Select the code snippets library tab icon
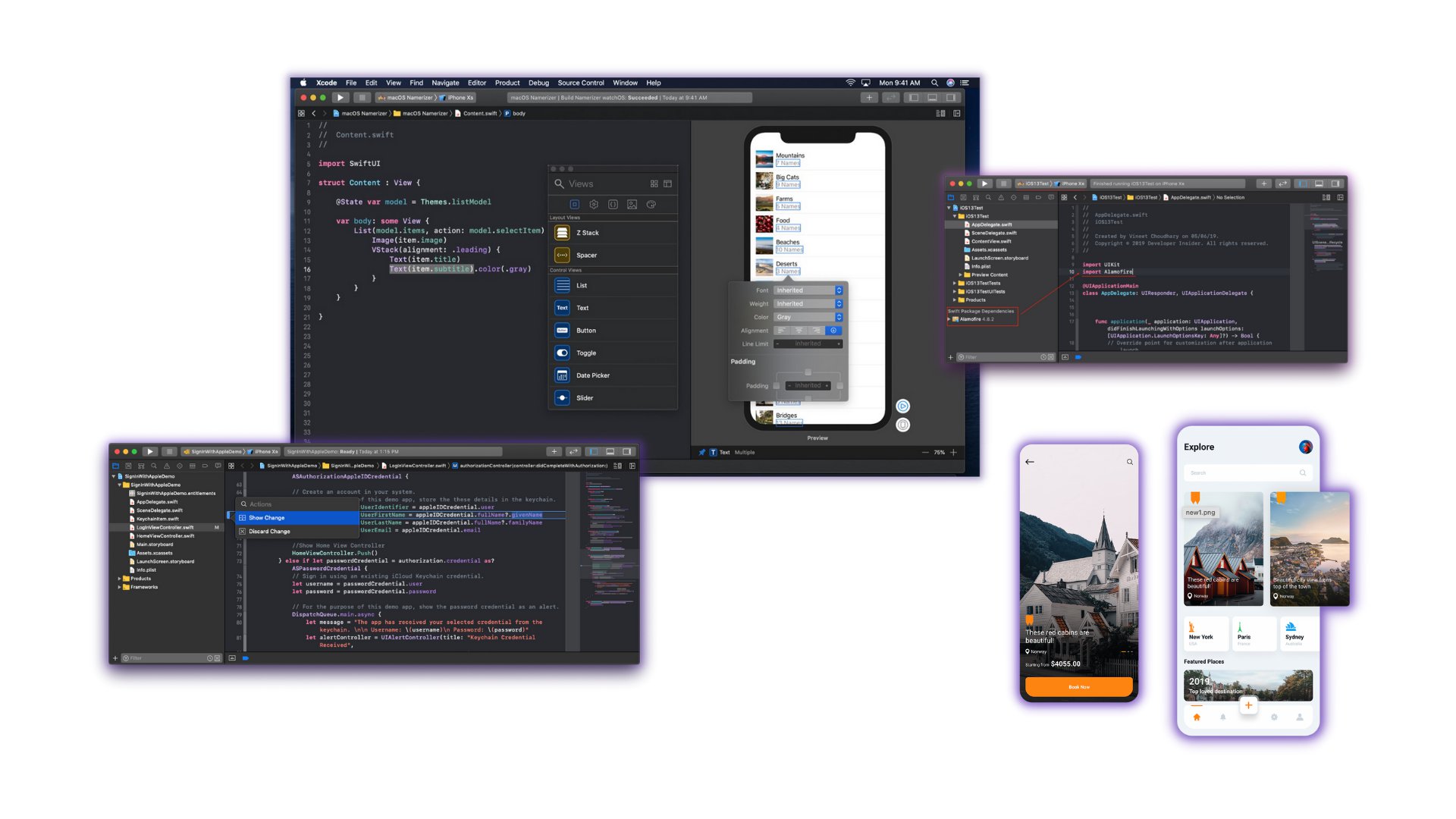 613,205
